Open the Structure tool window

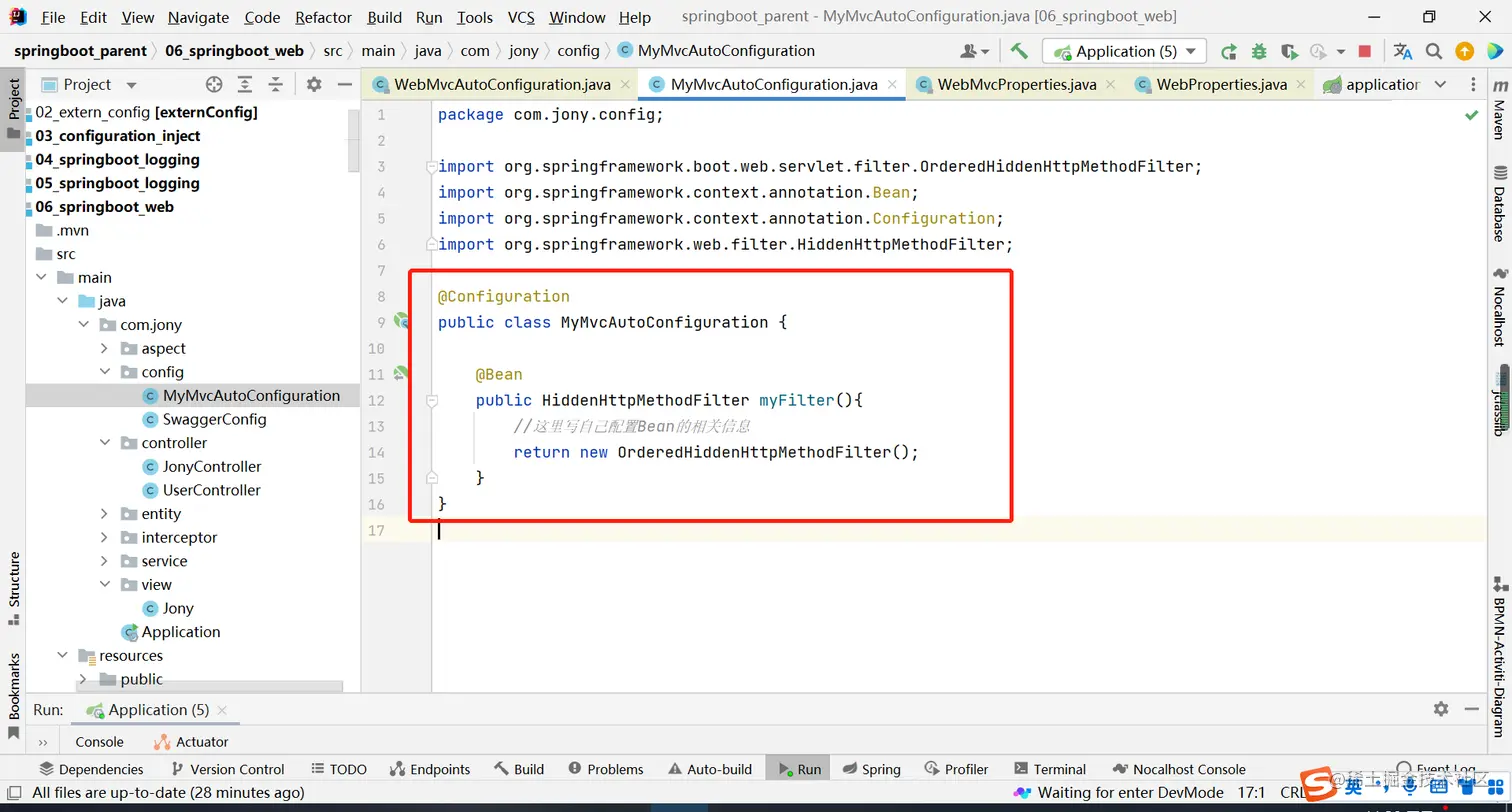[14, 588]
